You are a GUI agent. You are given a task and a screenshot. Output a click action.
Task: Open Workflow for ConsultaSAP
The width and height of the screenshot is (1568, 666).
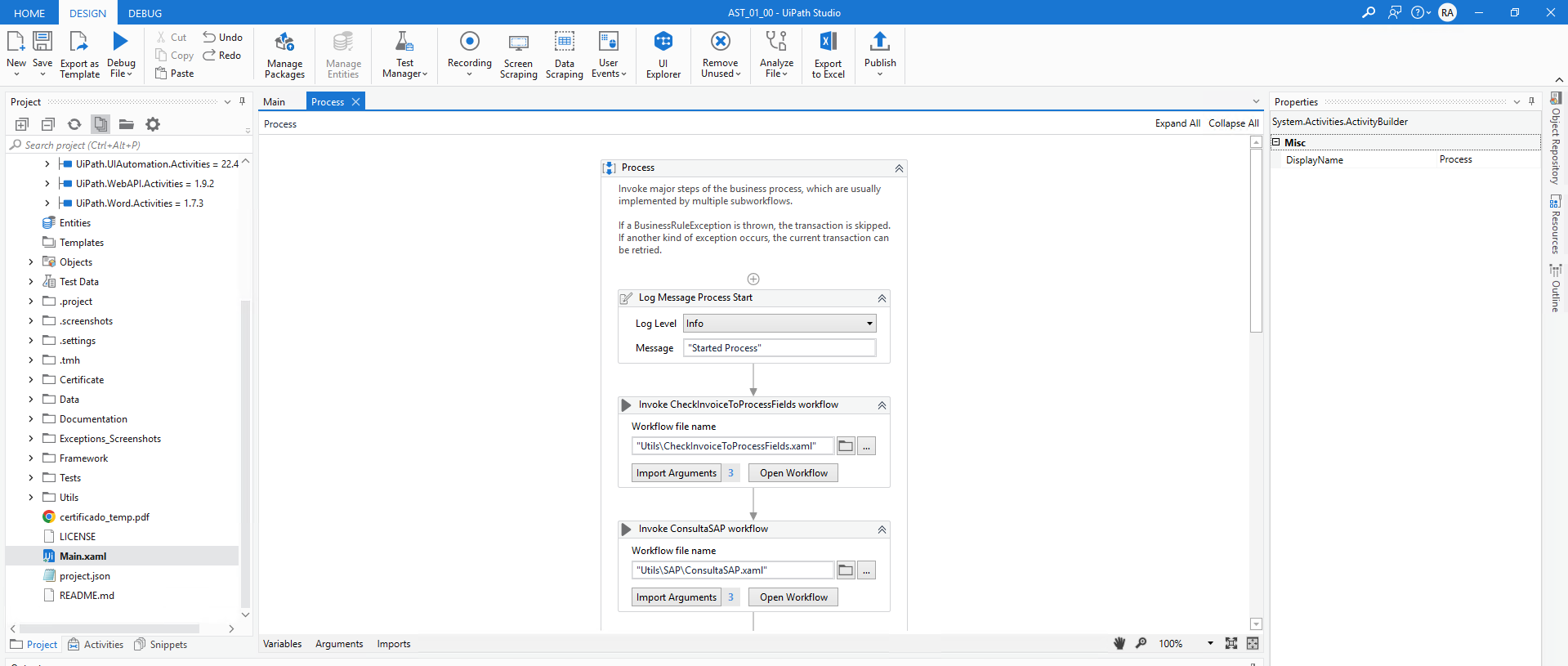coord(793,597)
